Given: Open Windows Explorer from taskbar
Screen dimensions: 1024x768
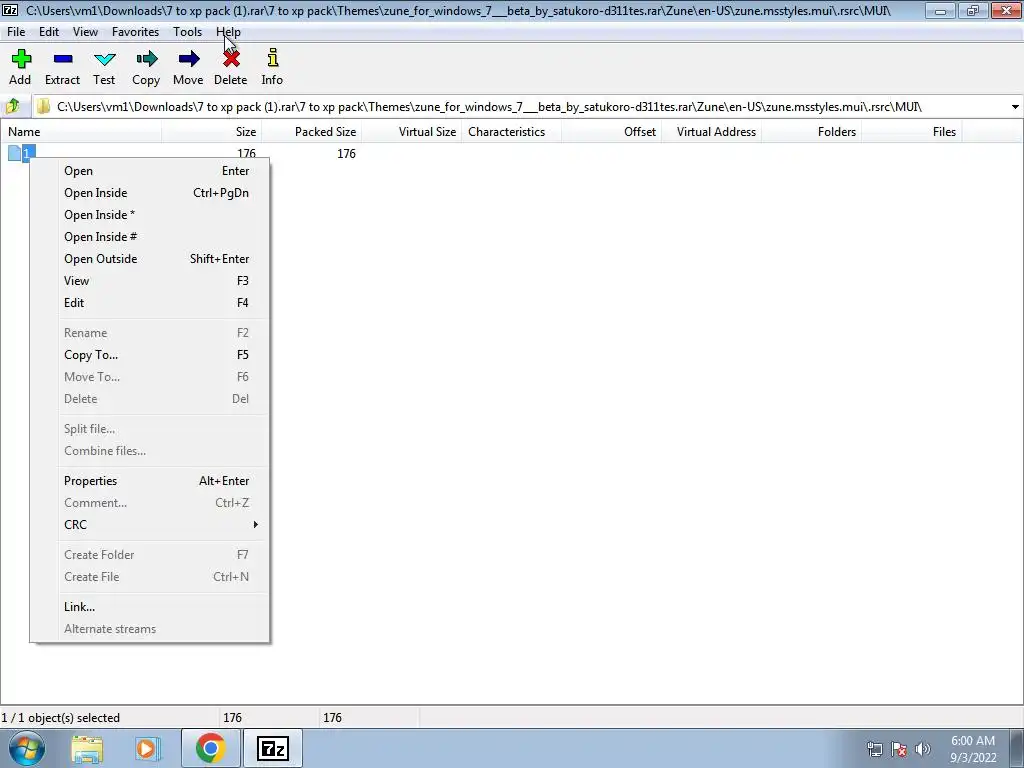Looking at the screenshot, I should pos(87,749).
